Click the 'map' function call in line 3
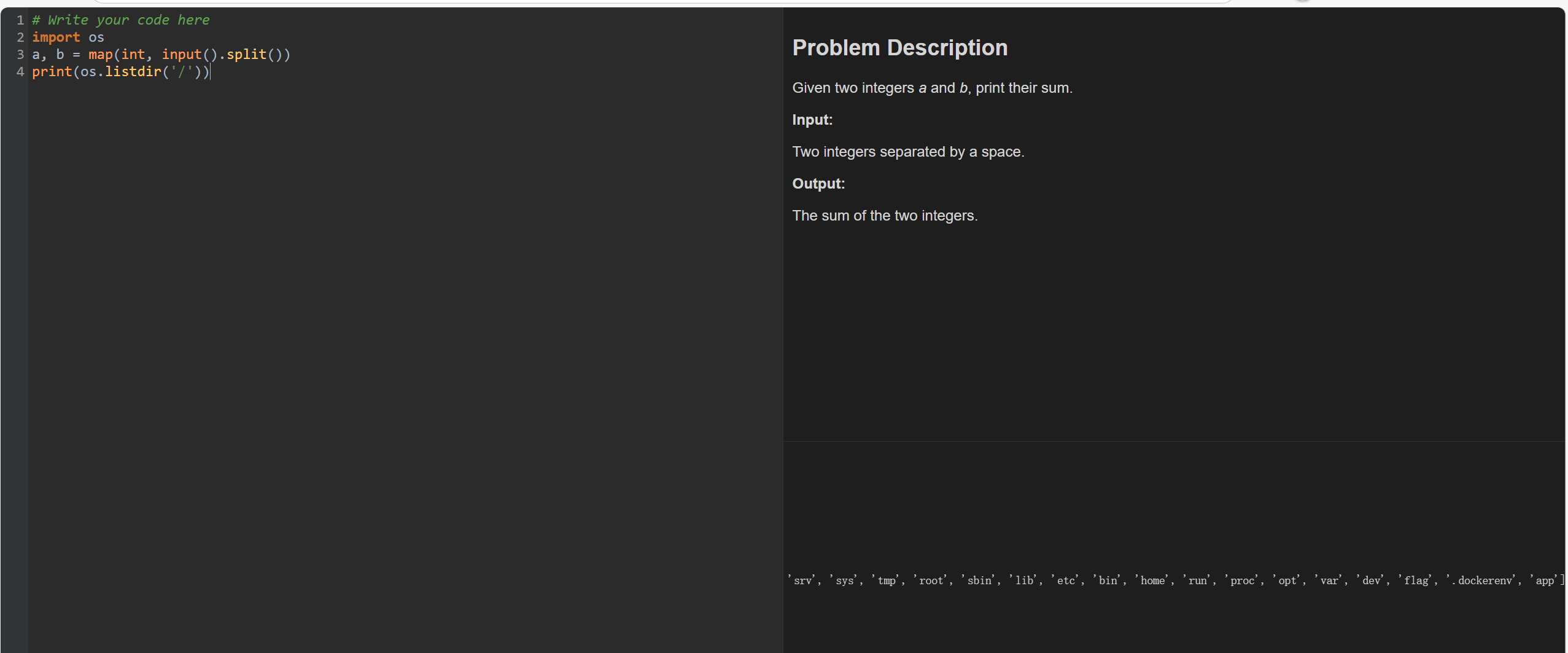The height and width of the screenshot is (653, 1568). 100,55
